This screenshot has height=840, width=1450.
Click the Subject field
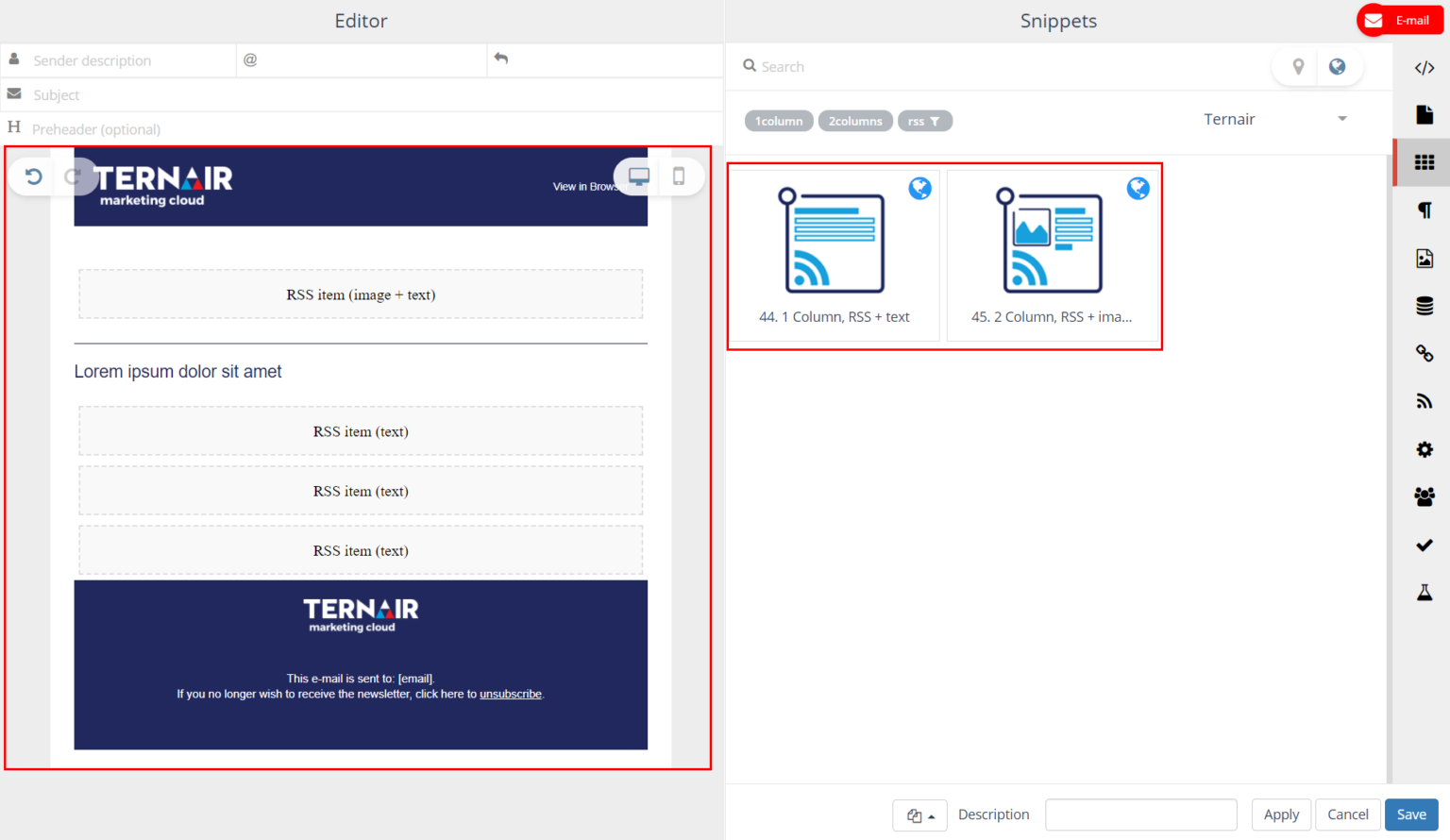point(362,94)
